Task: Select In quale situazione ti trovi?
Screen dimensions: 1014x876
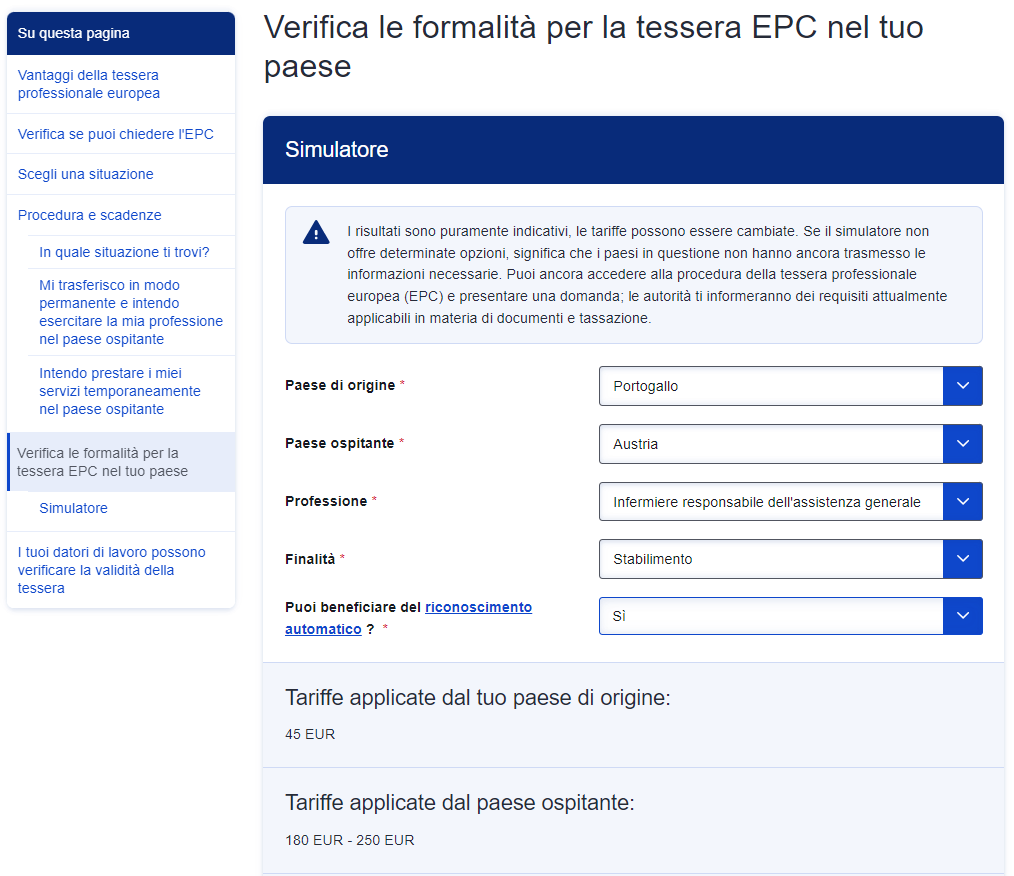Action: coord(124,252)
